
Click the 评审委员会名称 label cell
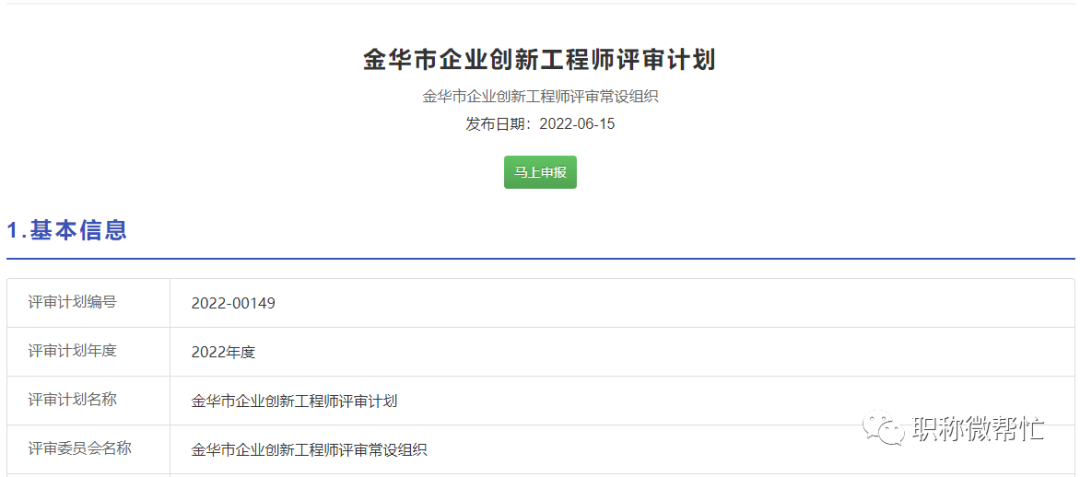[x=89, y=449]
